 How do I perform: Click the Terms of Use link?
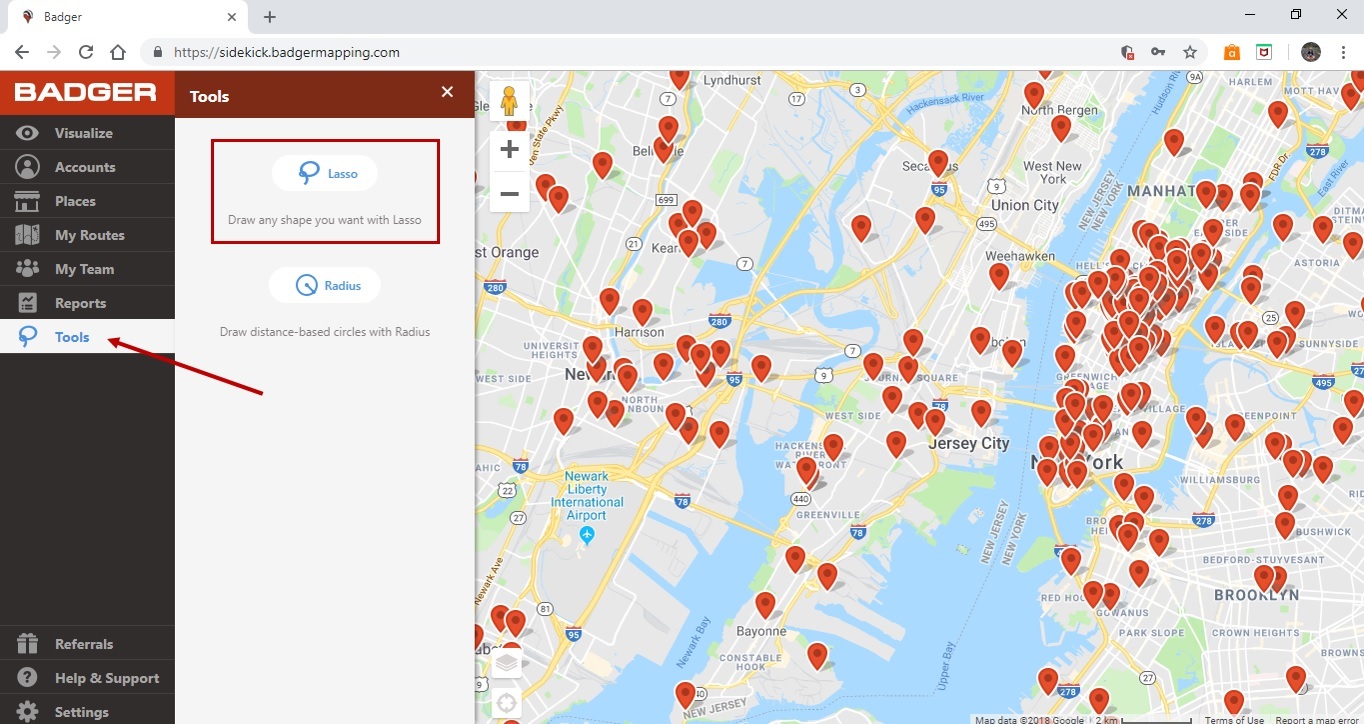(x=1233, y=718)
